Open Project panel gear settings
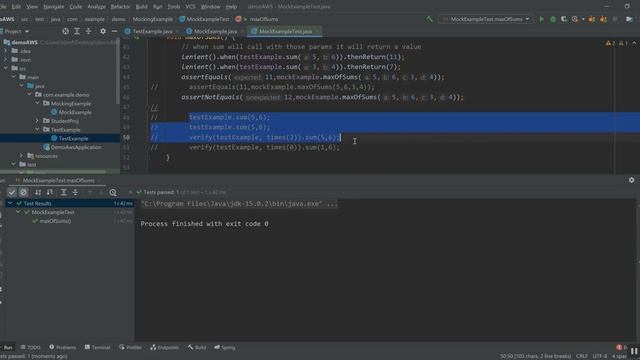 (103, 31)
